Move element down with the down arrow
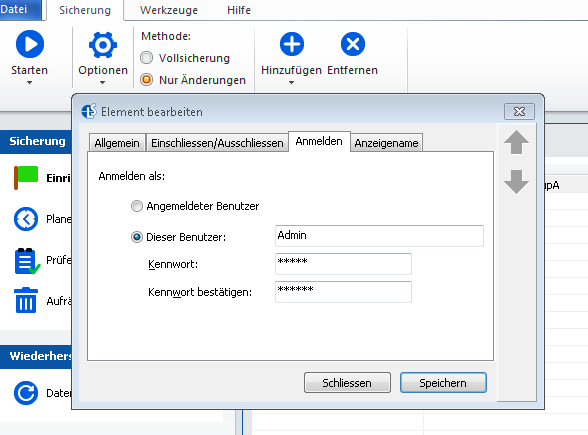Screen dimensions: 588x435 click(516, 182)
